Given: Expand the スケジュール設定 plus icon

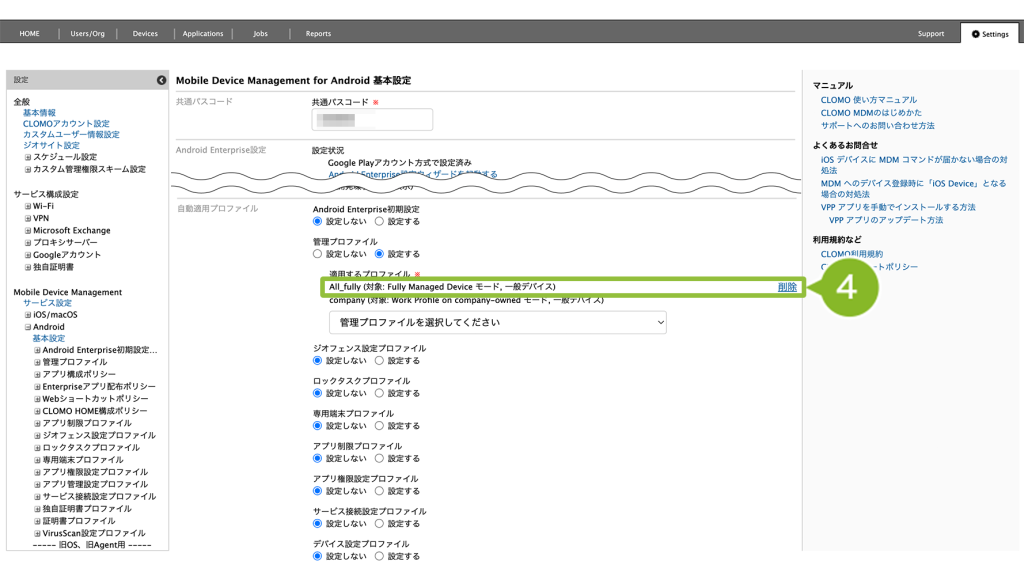Looking at the screenshot, I should point(28,157).
